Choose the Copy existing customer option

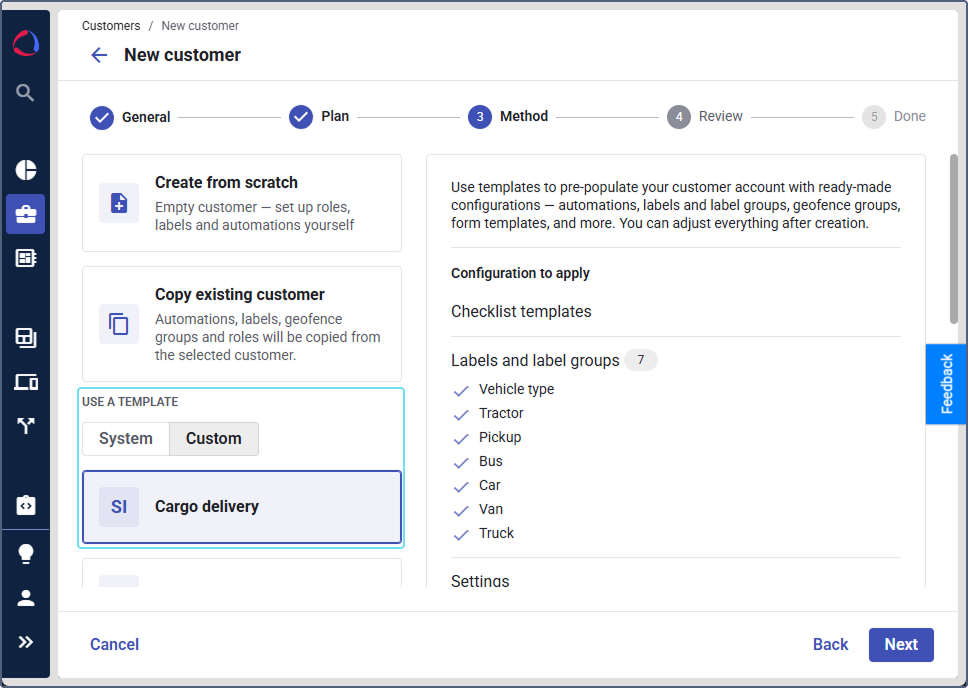[x=242, y=324]
